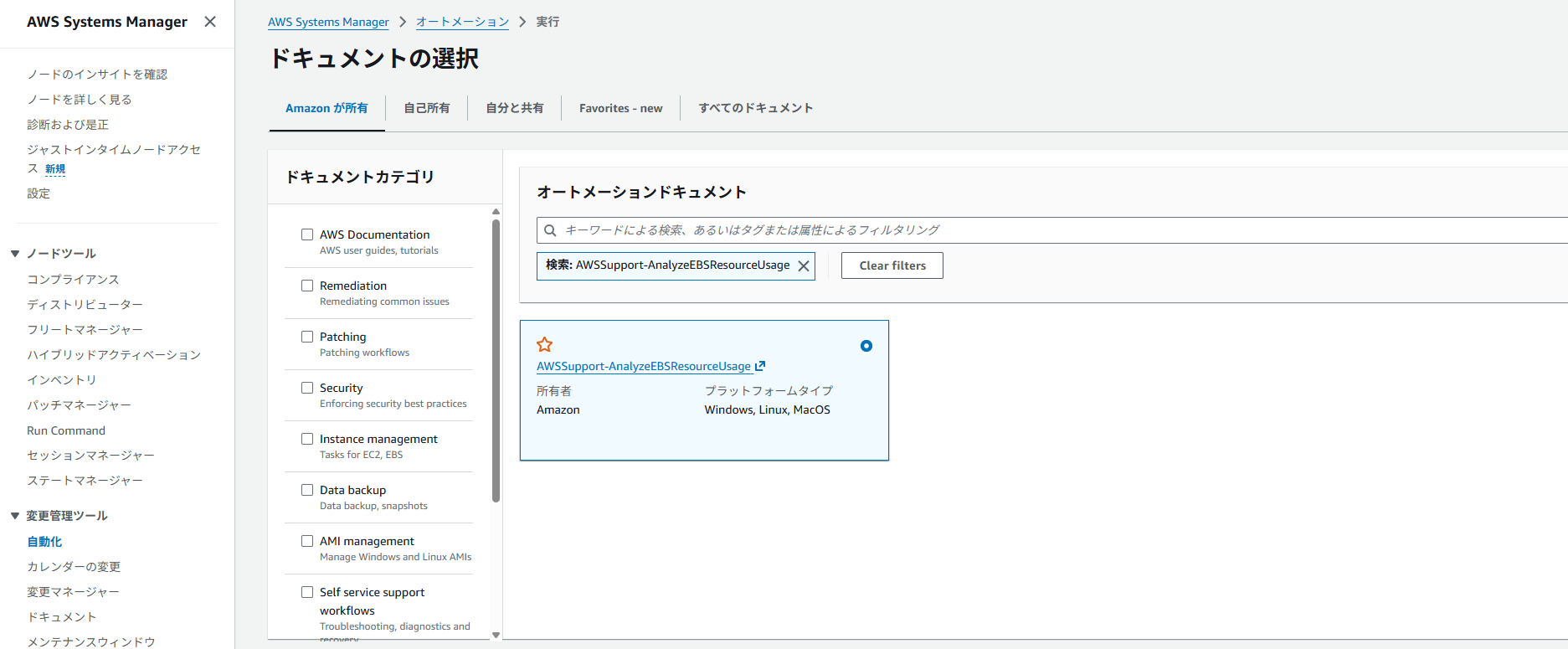The width and height of the screenshot is (1568, 649).
Task: Collapse the ノードツール section
Action: tap(15, 254)
